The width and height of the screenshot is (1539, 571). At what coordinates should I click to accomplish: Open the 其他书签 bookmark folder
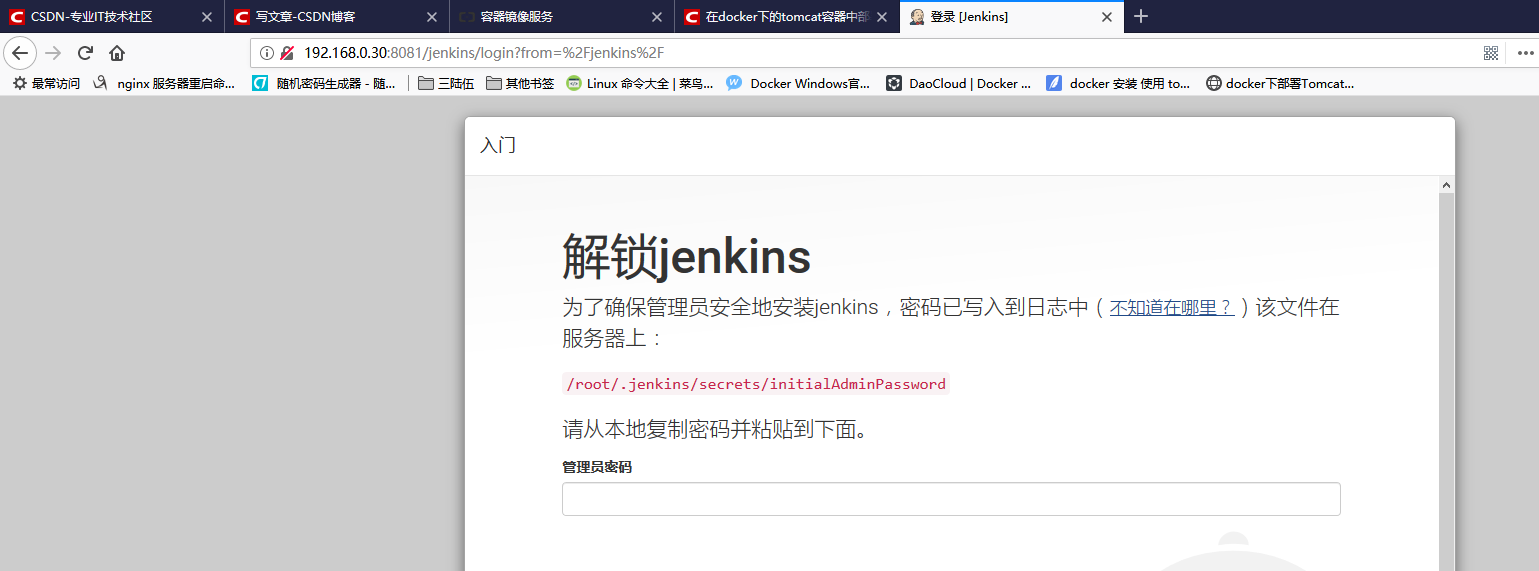tap(520, 84)
